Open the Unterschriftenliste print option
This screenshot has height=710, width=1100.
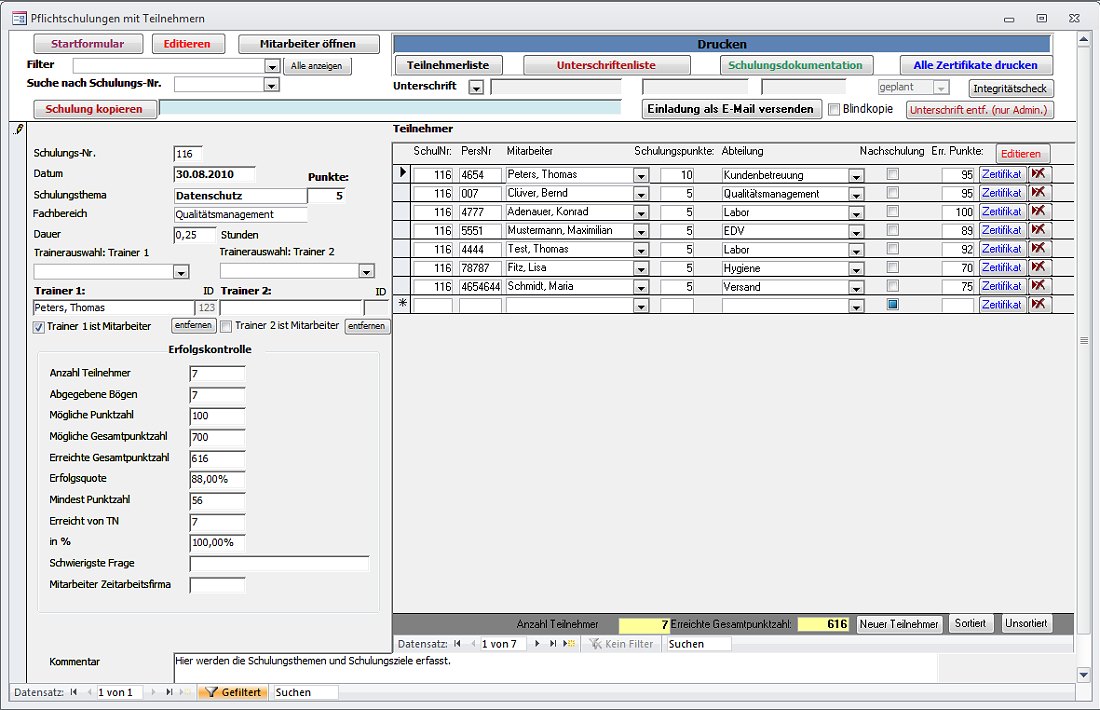(607, 65)
